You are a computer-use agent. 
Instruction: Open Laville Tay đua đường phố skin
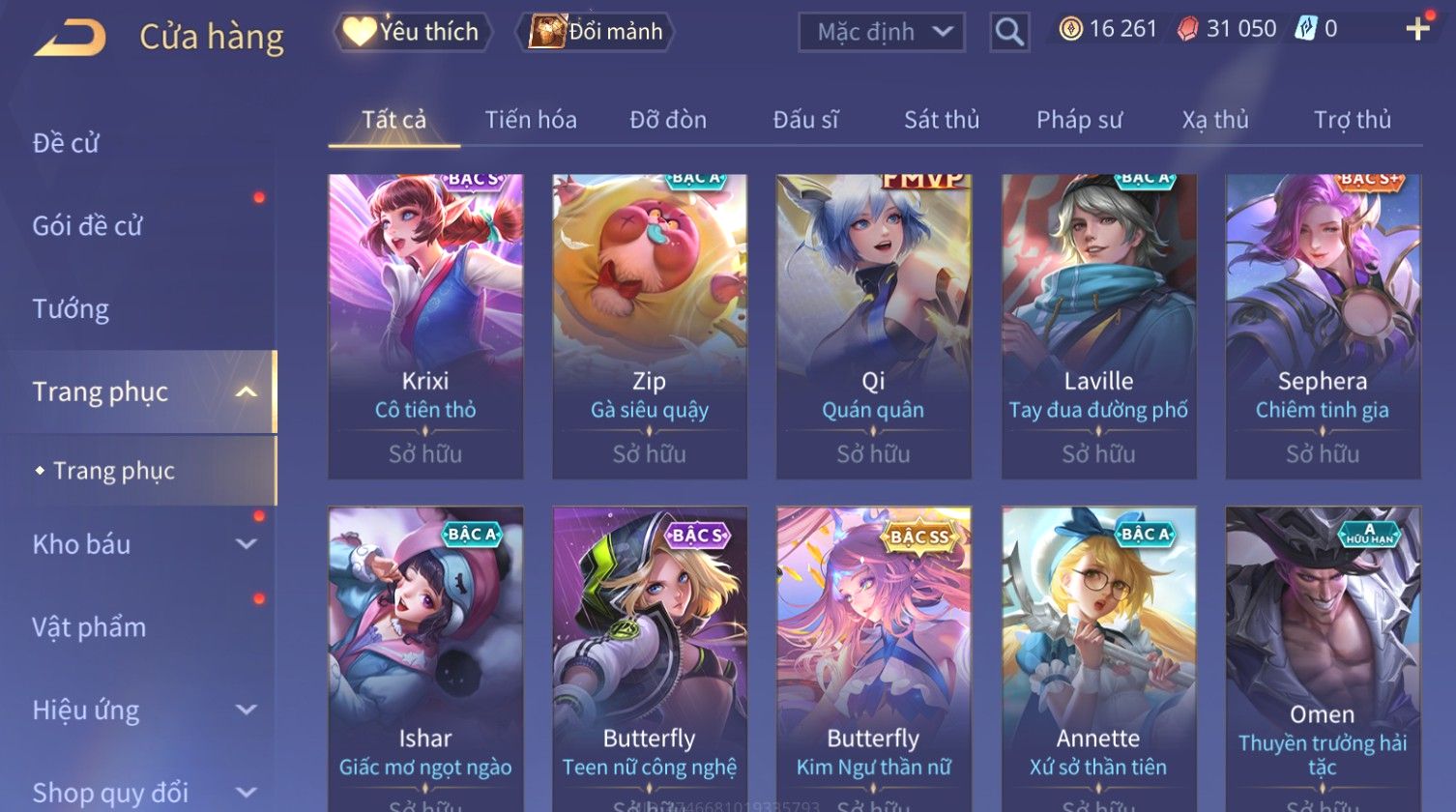(x=1098, y=327)
